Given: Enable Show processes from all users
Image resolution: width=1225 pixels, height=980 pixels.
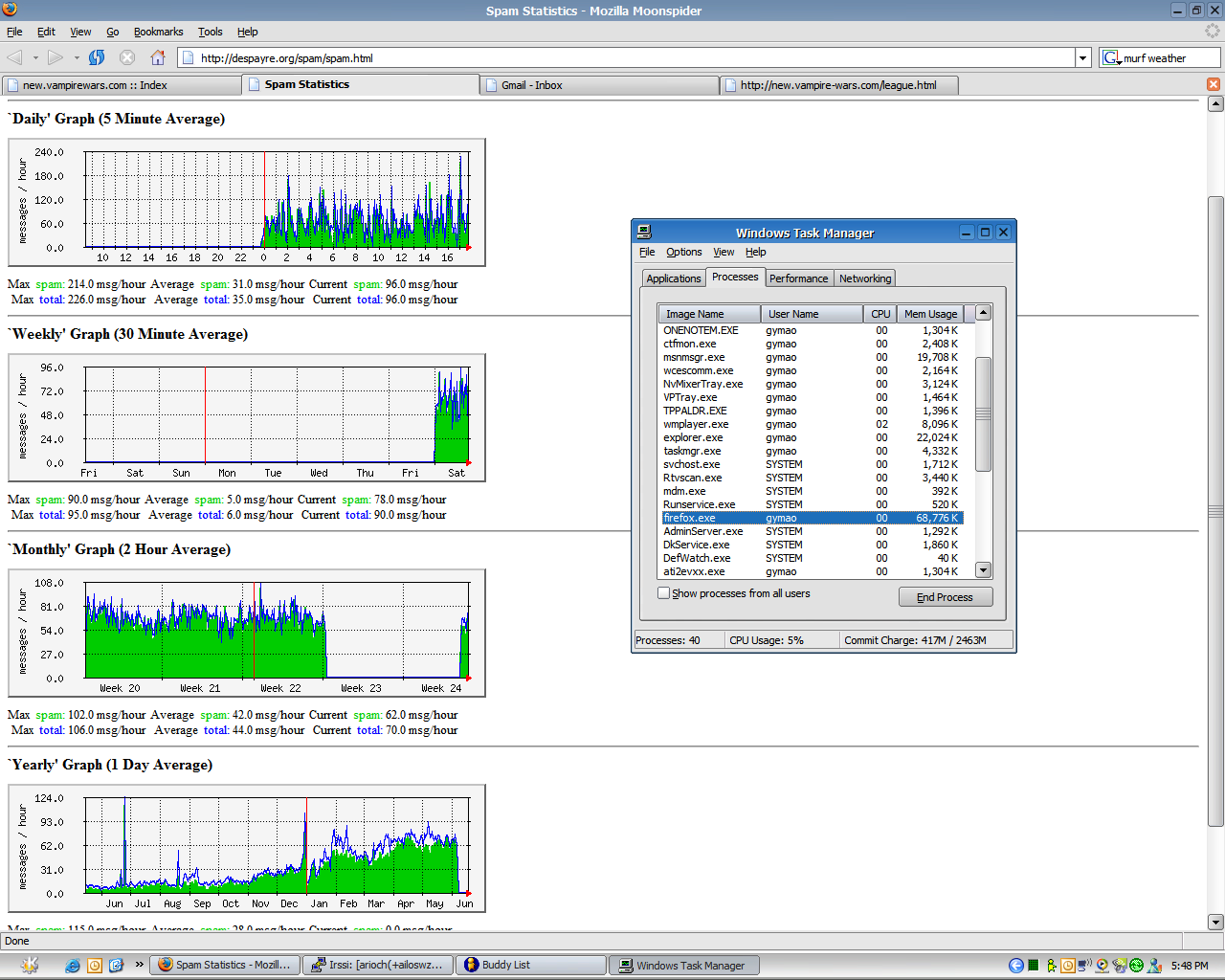Looking at the screenshot, I should pyautogui.click(x=664, y=593).
